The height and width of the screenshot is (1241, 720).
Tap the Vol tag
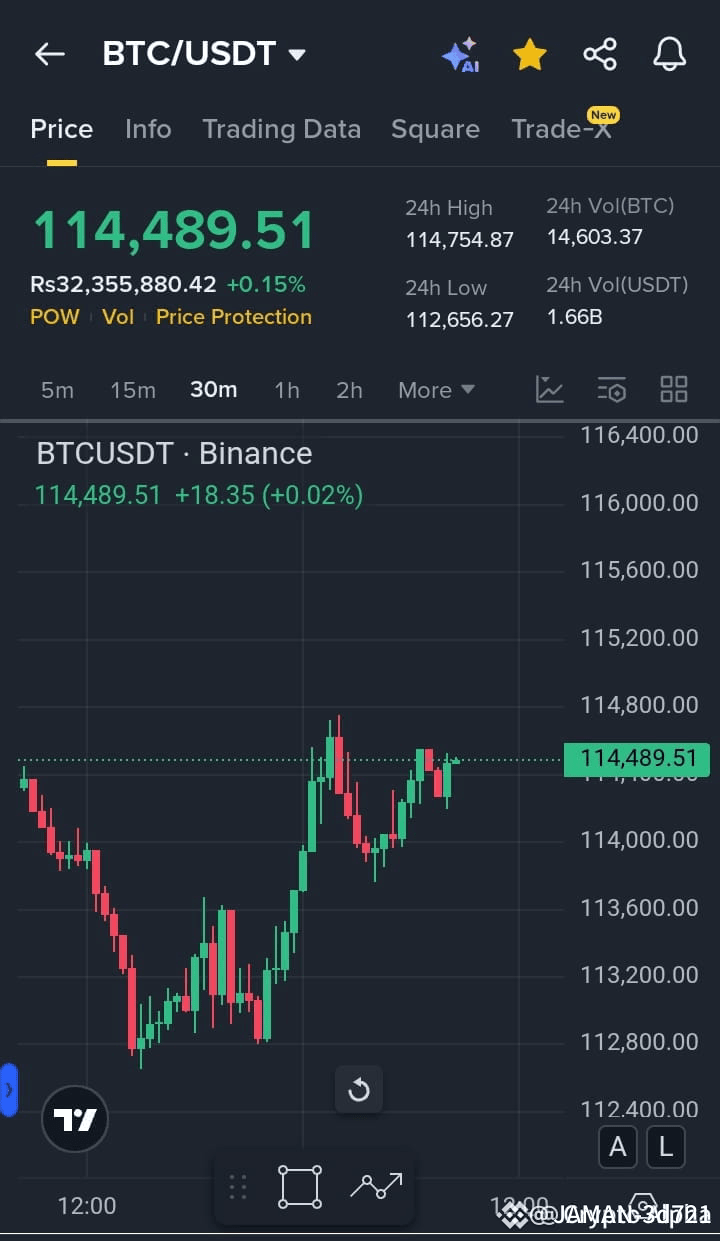(x=118, y=317)
